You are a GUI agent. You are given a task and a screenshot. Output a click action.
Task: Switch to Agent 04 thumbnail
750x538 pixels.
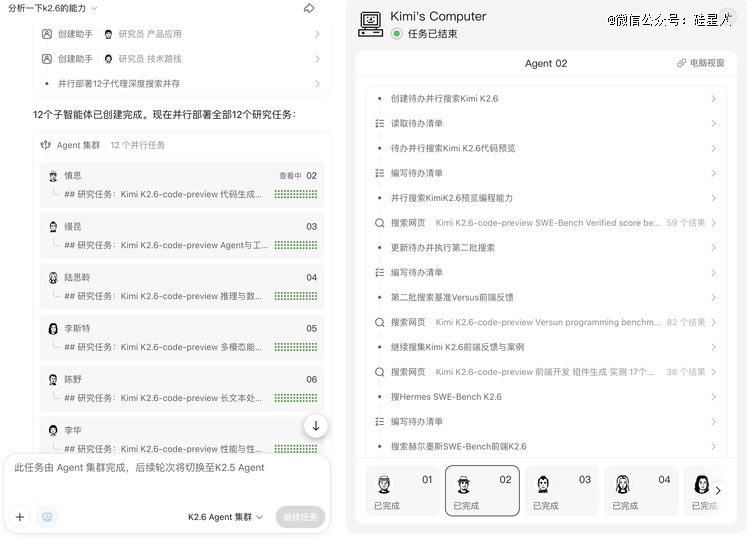click(x=640, y=491)
